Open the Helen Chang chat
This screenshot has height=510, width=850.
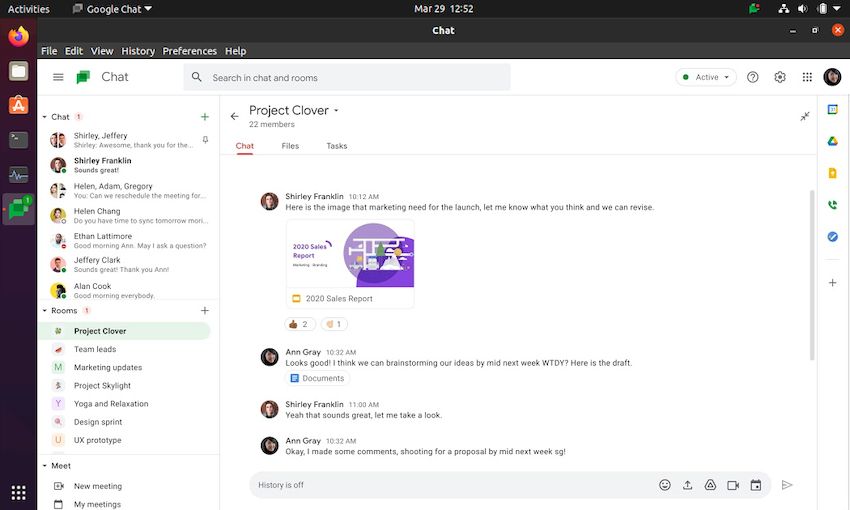127,215
